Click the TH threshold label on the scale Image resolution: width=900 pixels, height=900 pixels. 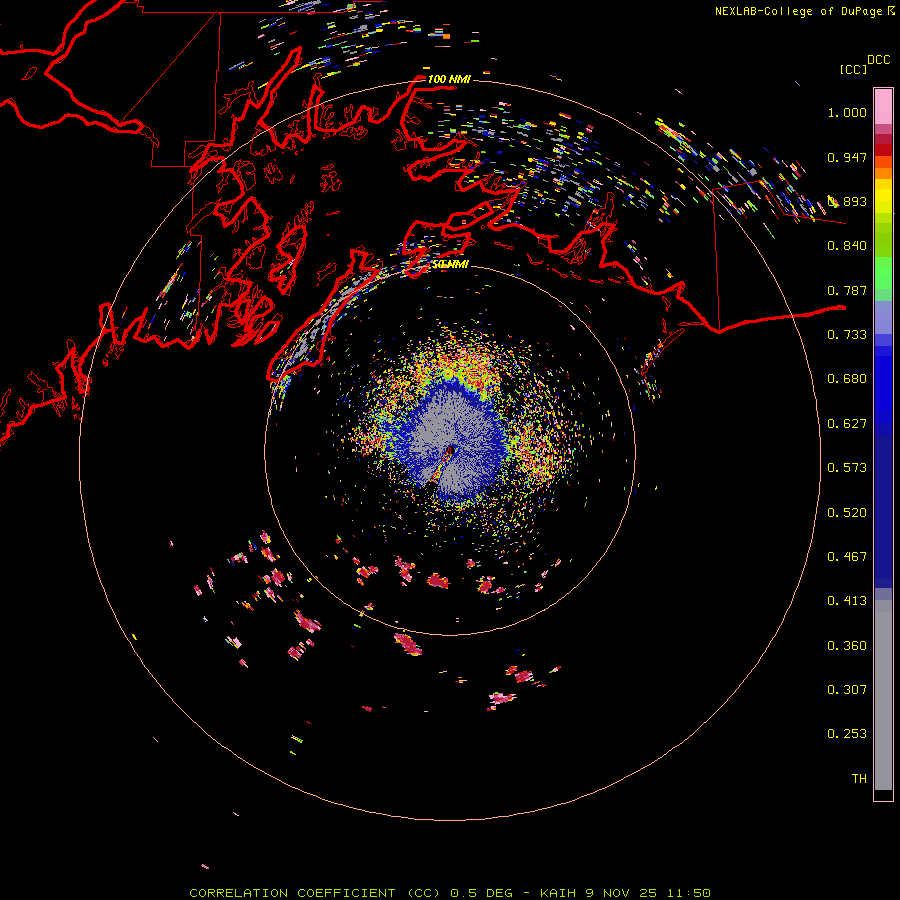tap(859, 779)
